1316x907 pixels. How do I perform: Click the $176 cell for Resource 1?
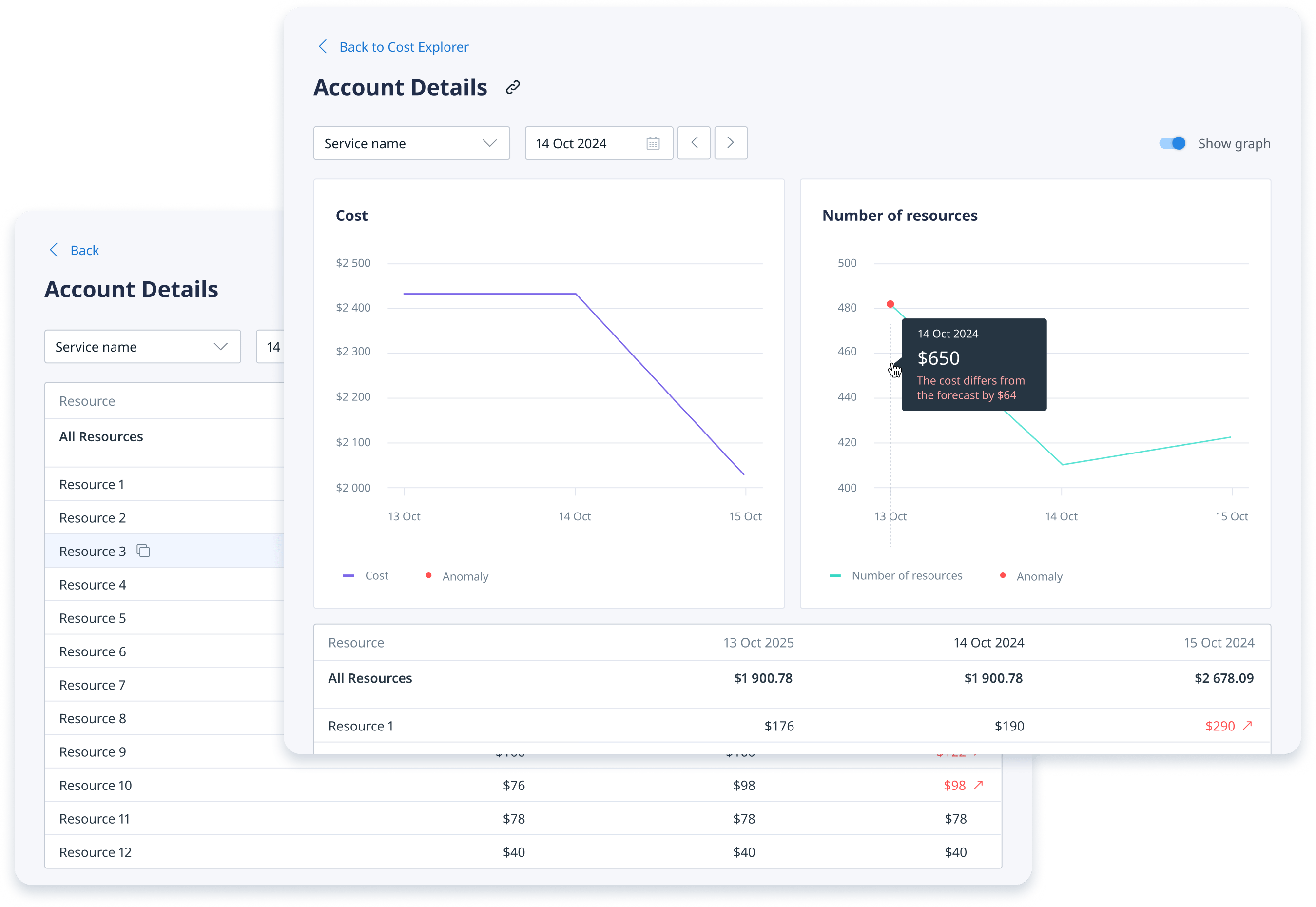pos(779,726)
